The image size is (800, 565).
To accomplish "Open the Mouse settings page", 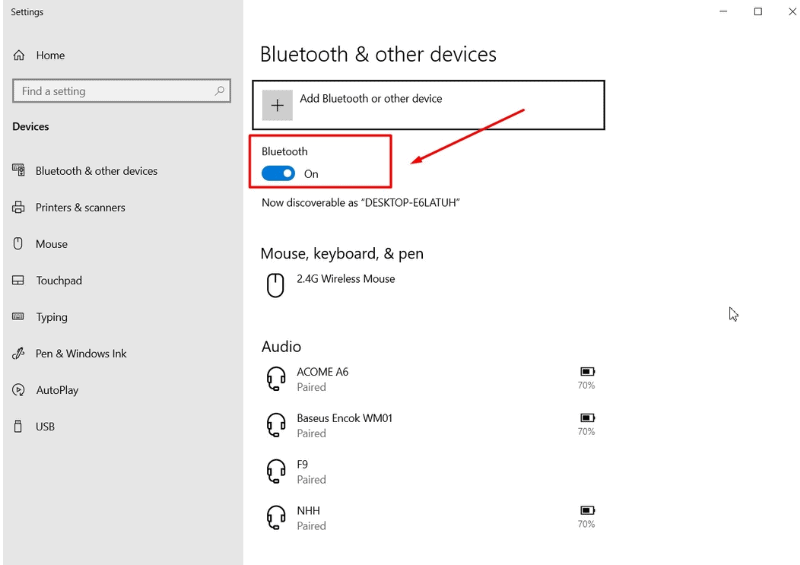I will coord(51,244).
